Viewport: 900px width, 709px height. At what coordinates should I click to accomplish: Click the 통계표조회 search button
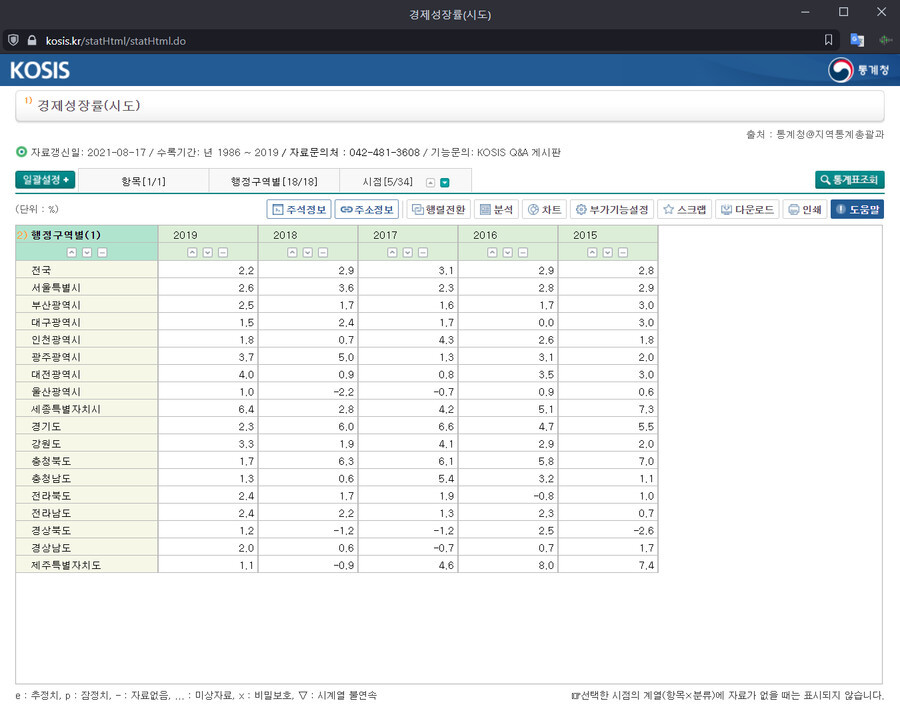click(x=849, y=180)
